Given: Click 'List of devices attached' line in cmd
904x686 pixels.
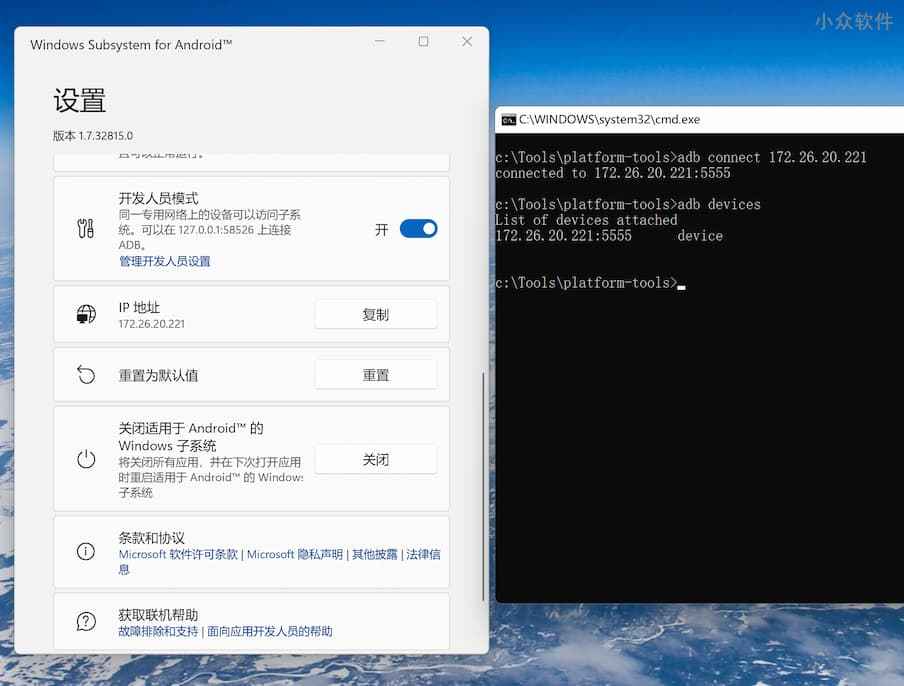Looking at the screenshot, I should point(586,220).
